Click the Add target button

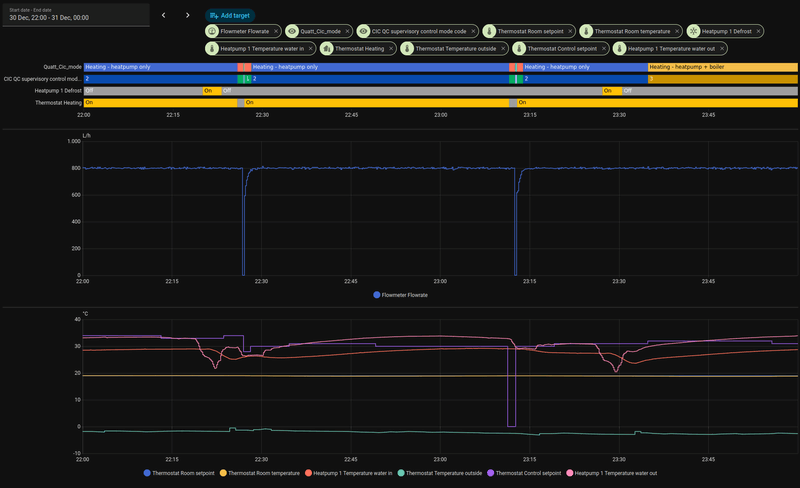click(230, 15)
